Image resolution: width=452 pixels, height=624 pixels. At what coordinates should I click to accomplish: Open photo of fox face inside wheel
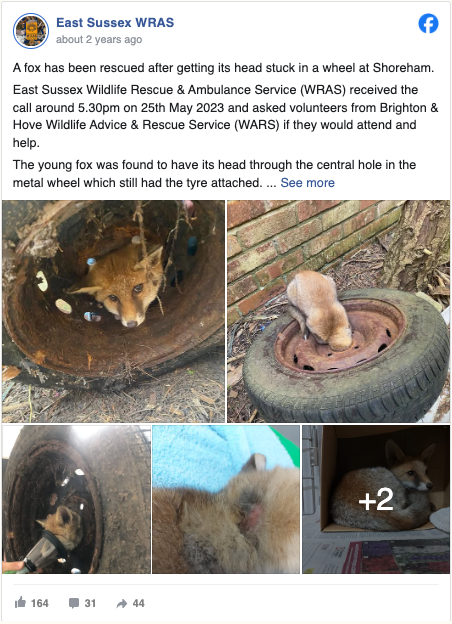(x=113, y=311)
